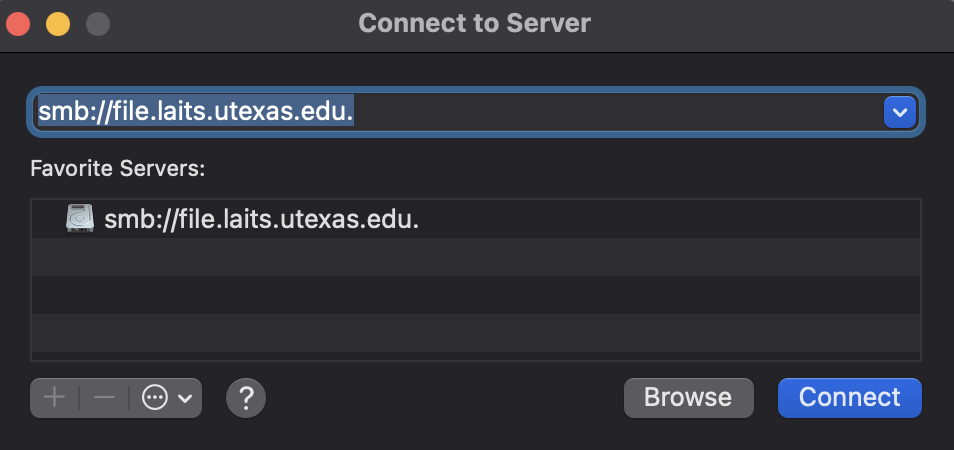954x450 pixels.
Task: Minimize the window with the yellow button
Action: 58,24
